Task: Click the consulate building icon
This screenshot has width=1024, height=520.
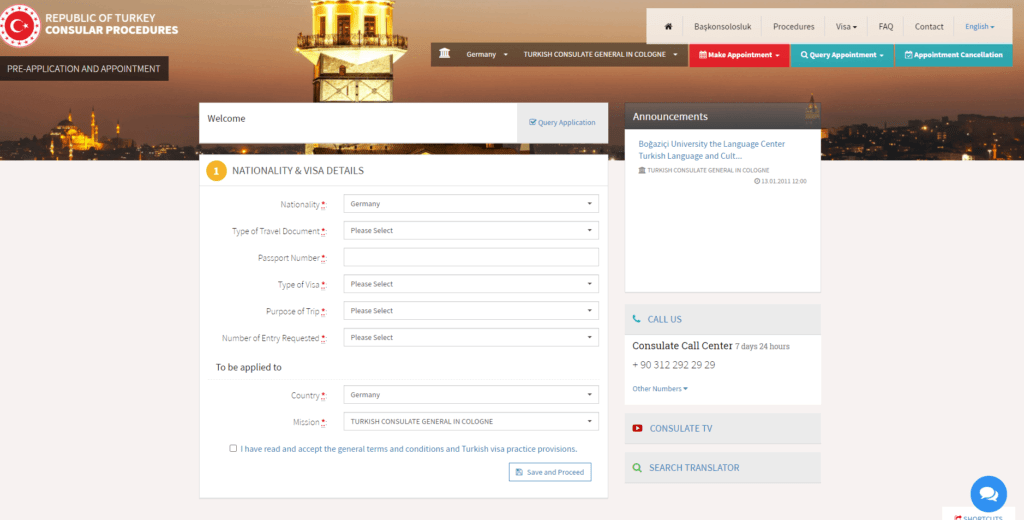Action: pyautogui.click(x=445, y=54)
